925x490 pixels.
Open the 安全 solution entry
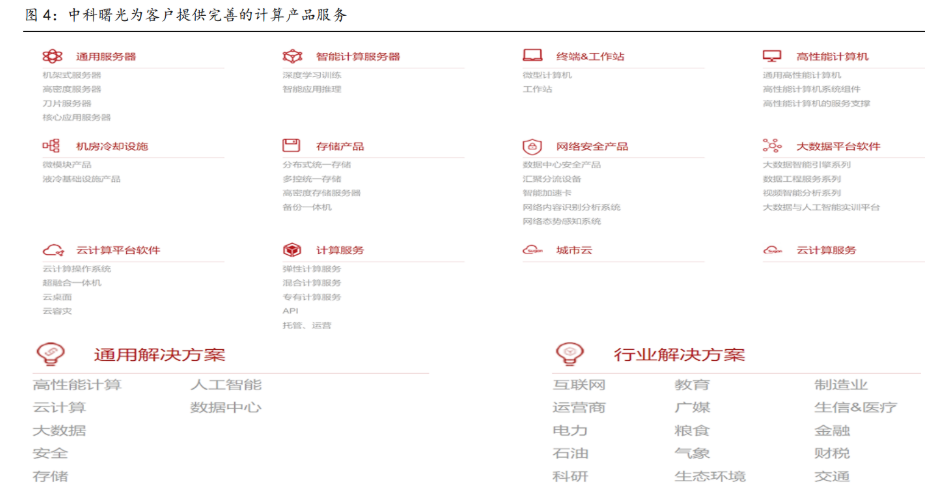[51, 453]
